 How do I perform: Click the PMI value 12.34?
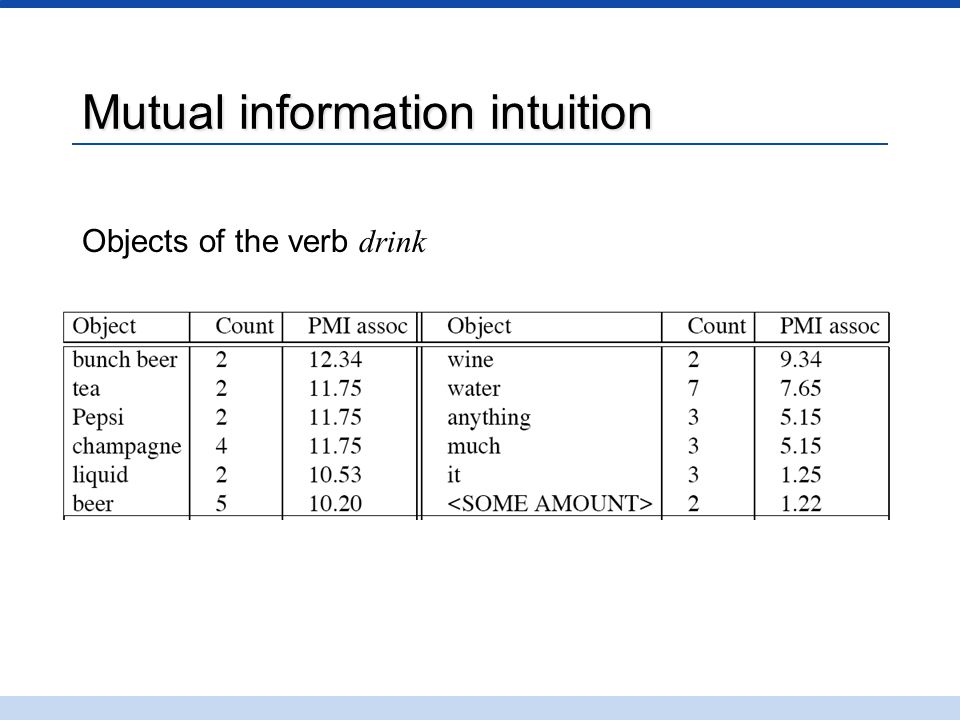335,359
